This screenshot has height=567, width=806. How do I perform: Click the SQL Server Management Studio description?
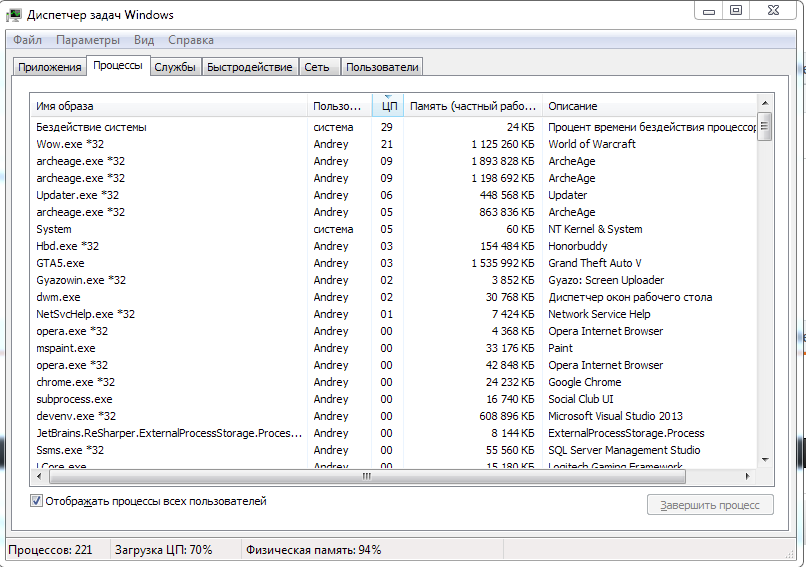click(x=624, y=450)
